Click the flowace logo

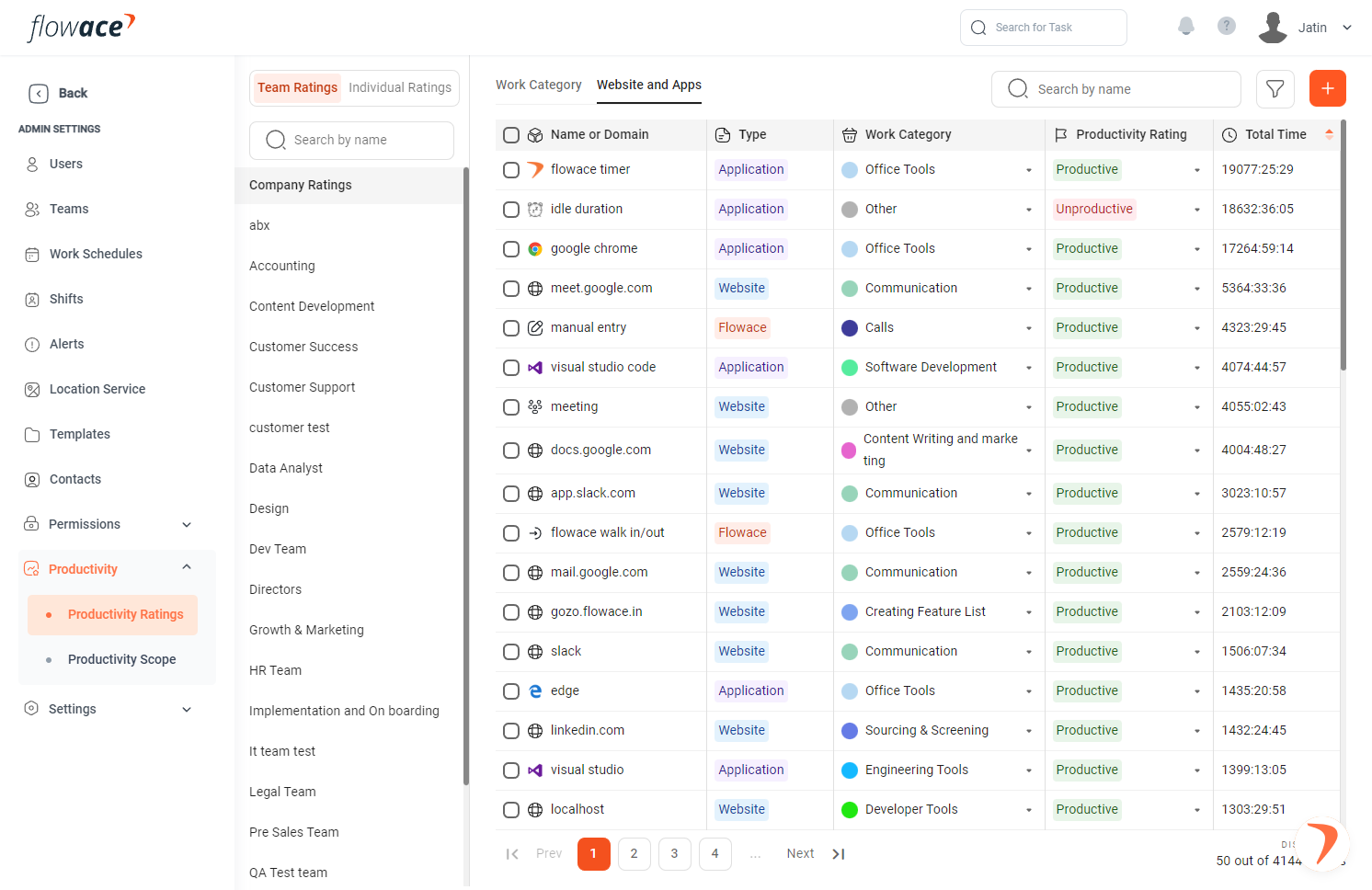[x=82, y=28]
